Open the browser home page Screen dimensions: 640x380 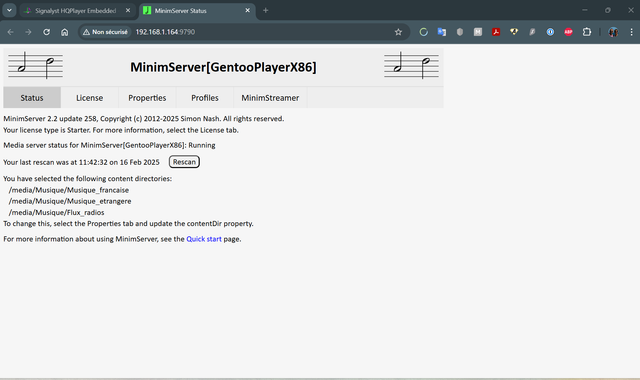(x=64, y=32)
